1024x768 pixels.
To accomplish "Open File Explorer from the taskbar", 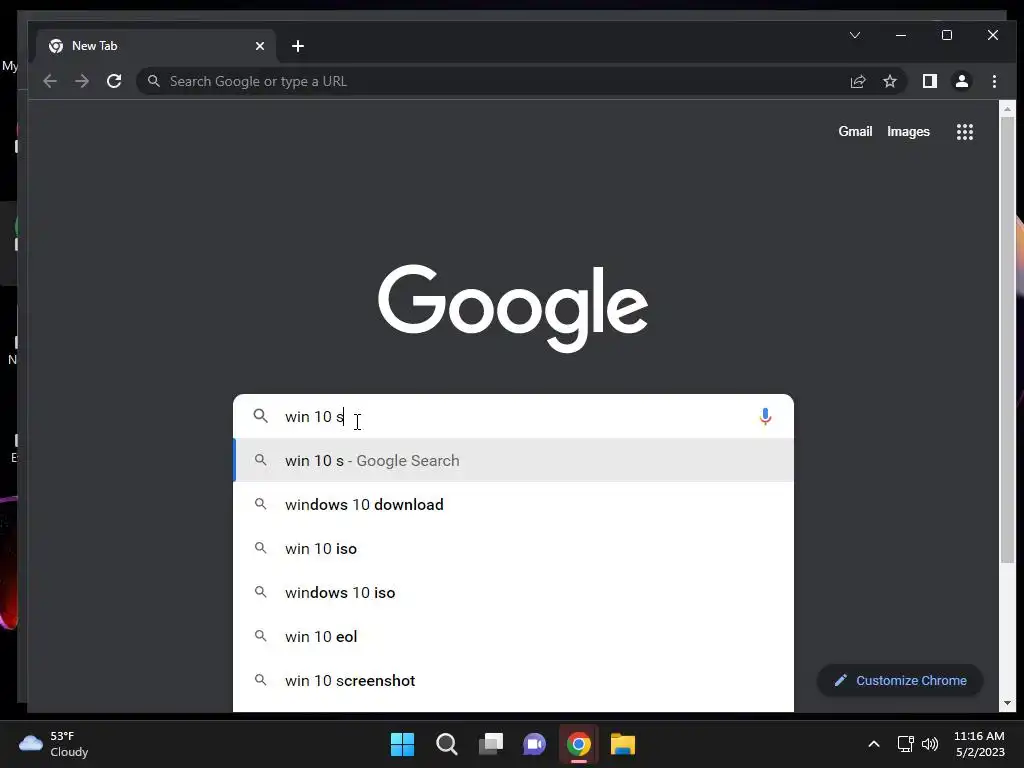I will point(623,744).
